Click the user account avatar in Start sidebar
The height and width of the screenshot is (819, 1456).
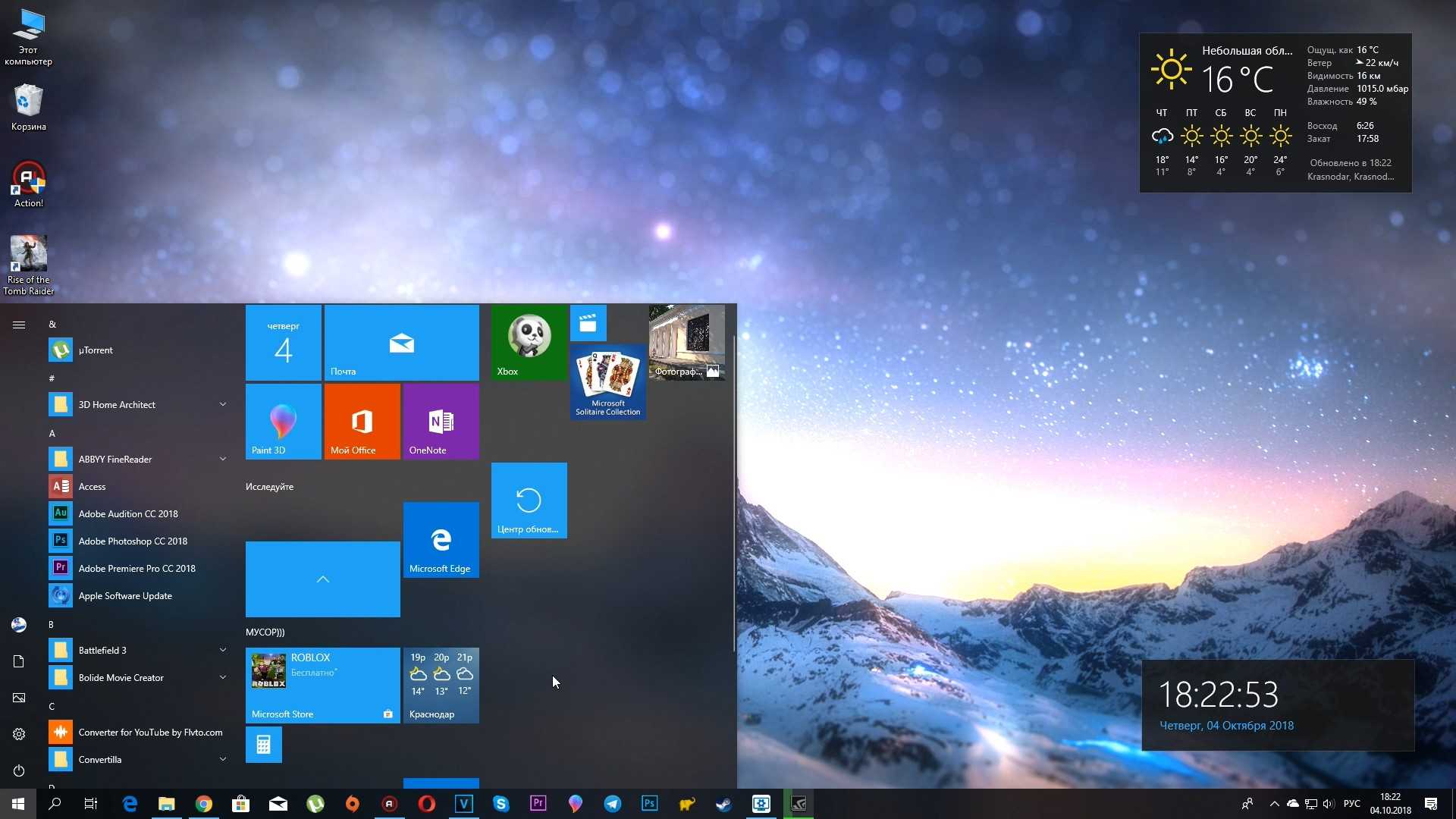coord(19,625)
